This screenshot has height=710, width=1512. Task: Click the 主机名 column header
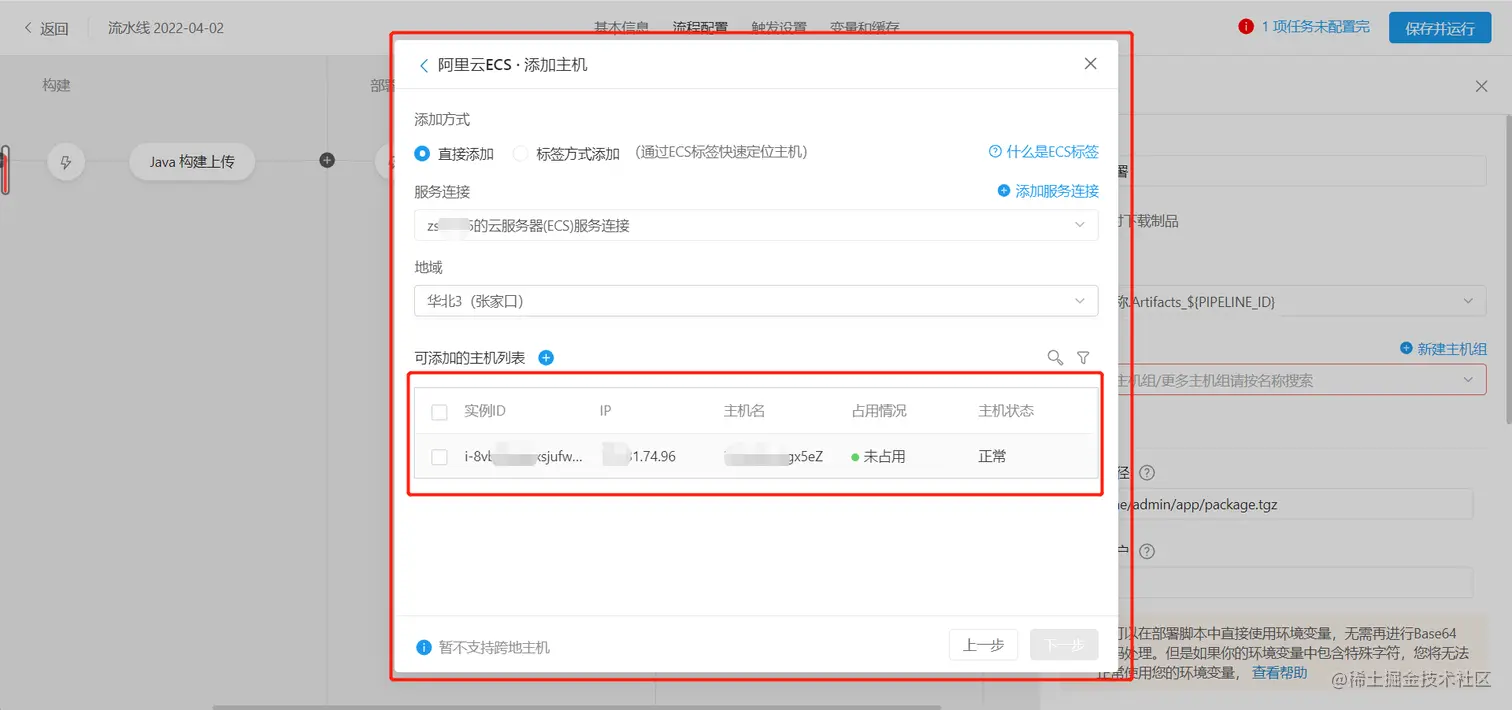click(744, 411)
